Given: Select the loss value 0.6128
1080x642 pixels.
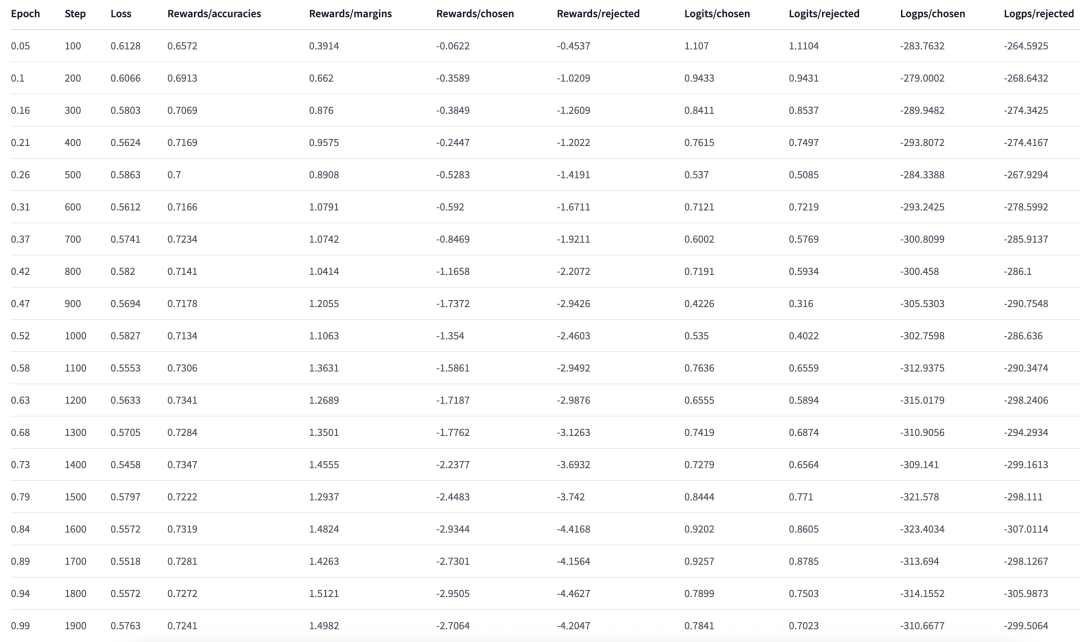Looking at the screenshot, I should tap(126, 46).
